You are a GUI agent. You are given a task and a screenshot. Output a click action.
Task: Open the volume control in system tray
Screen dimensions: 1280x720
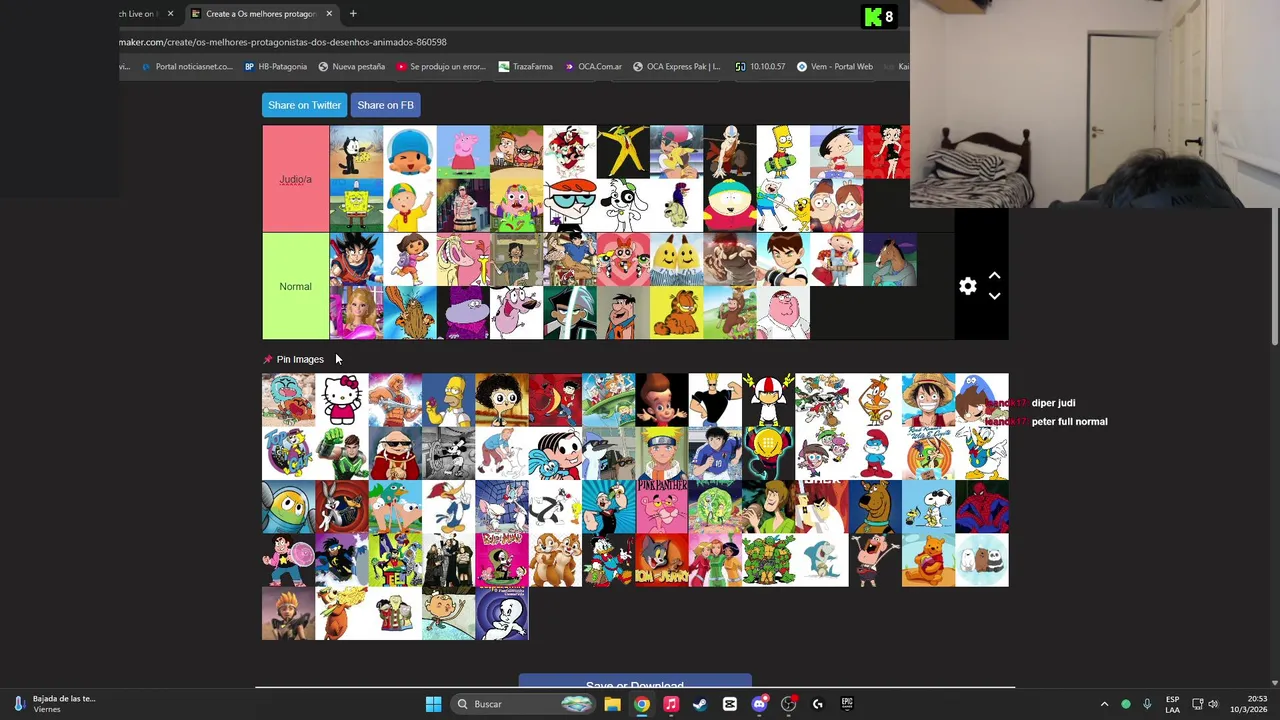click(1213, 704)
